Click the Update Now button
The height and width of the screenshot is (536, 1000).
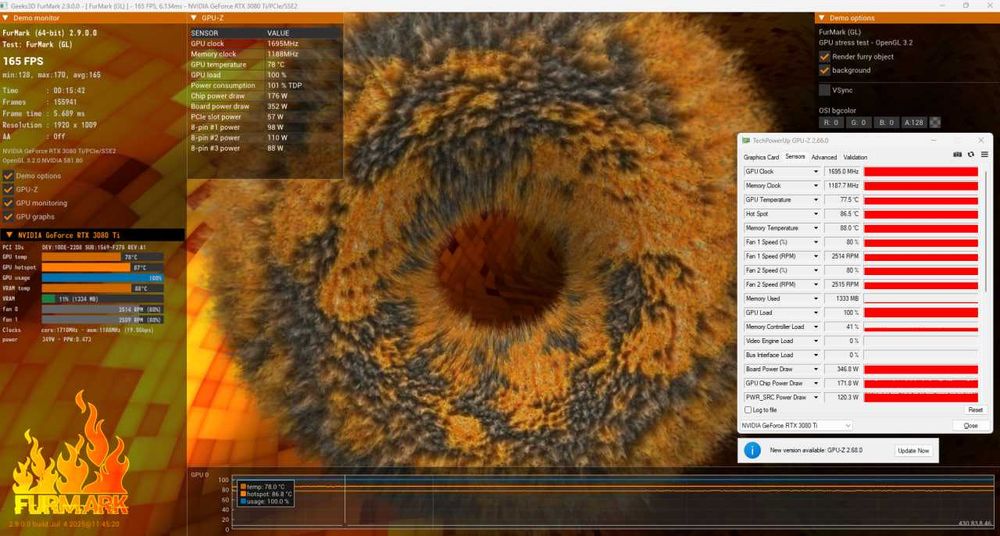pos(913,450)
